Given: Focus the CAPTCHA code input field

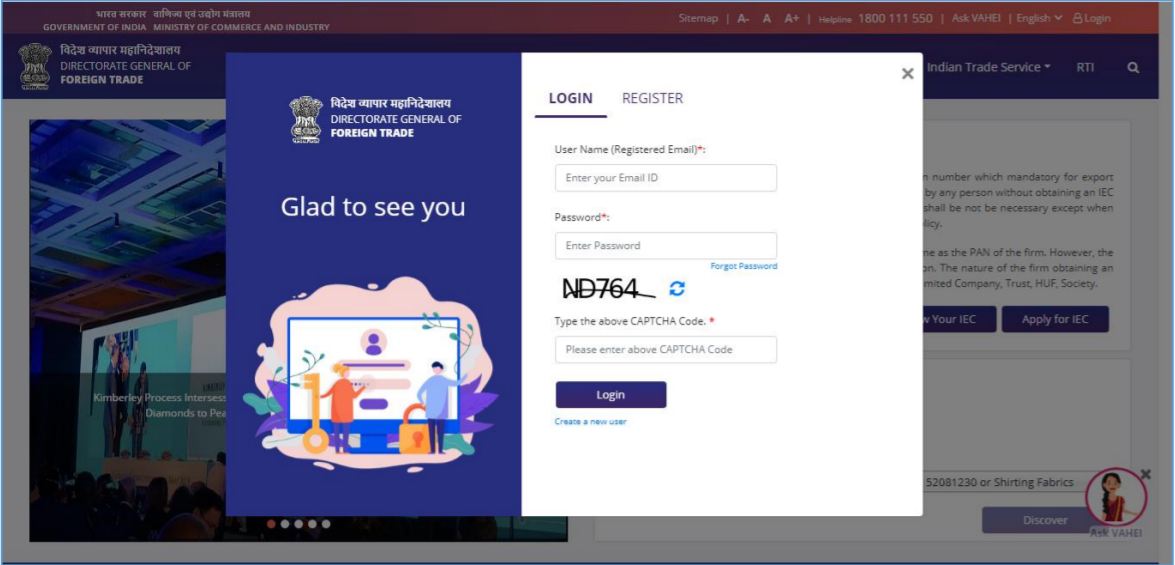Looking at the screenshot, I should [x=665, y=350].
